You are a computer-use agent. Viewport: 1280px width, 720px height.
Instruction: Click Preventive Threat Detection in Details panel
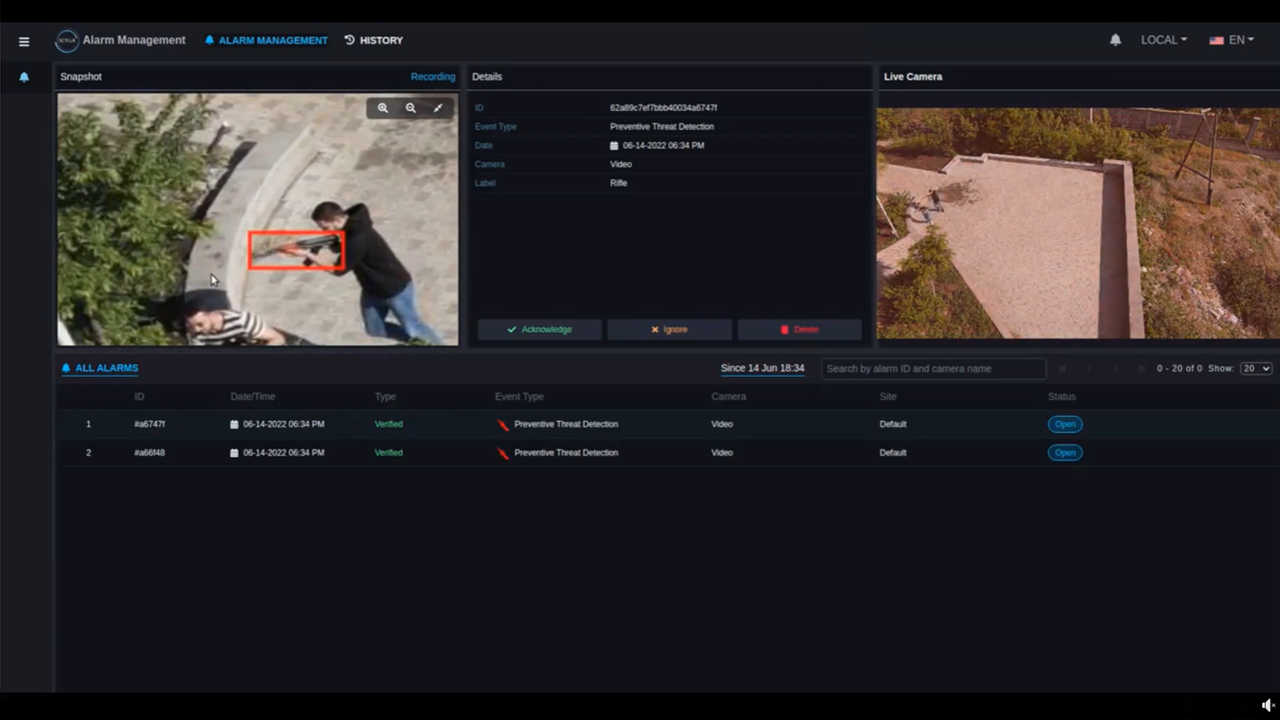(x=662, y=127)
